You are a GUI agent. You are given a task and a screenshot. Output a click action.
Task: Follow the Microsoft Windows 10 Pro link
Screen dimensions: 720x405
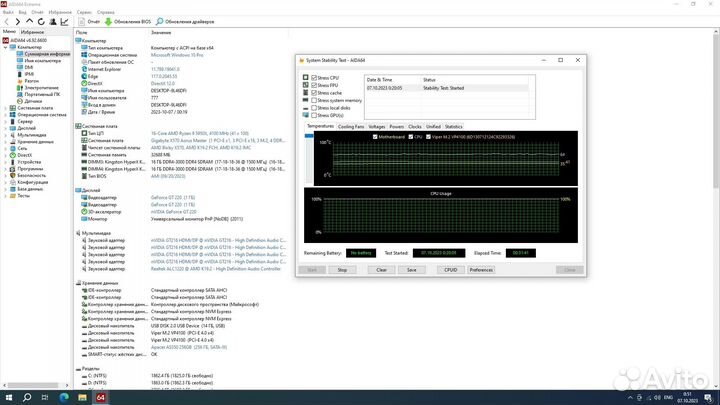[x=177, y=55]
